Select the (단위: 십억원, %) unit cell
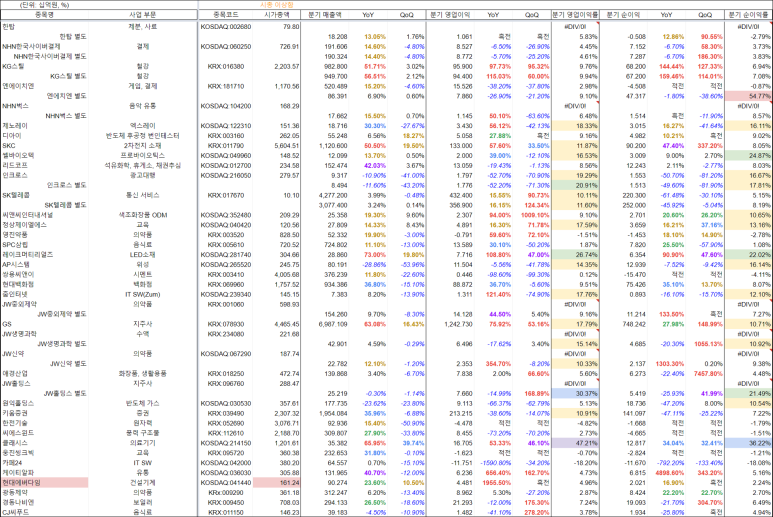 [44, 5]
